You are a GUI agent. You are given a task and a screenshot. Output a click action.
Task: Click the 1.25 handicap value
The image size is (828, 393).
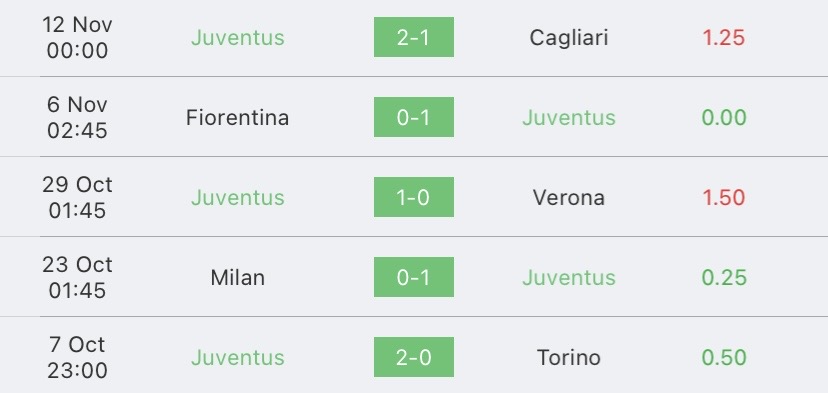(x=723, y=38)
